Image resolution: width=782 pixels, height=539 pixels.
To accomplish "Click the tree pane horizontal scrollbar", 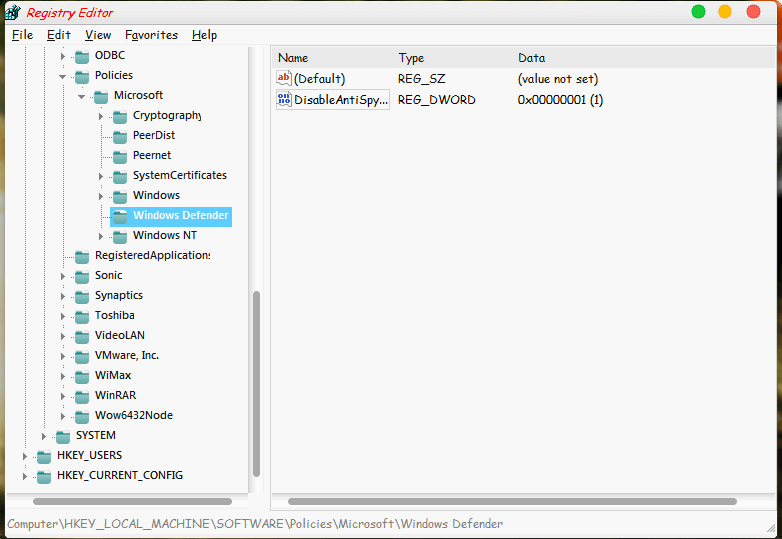I will (x=132, y=501).
